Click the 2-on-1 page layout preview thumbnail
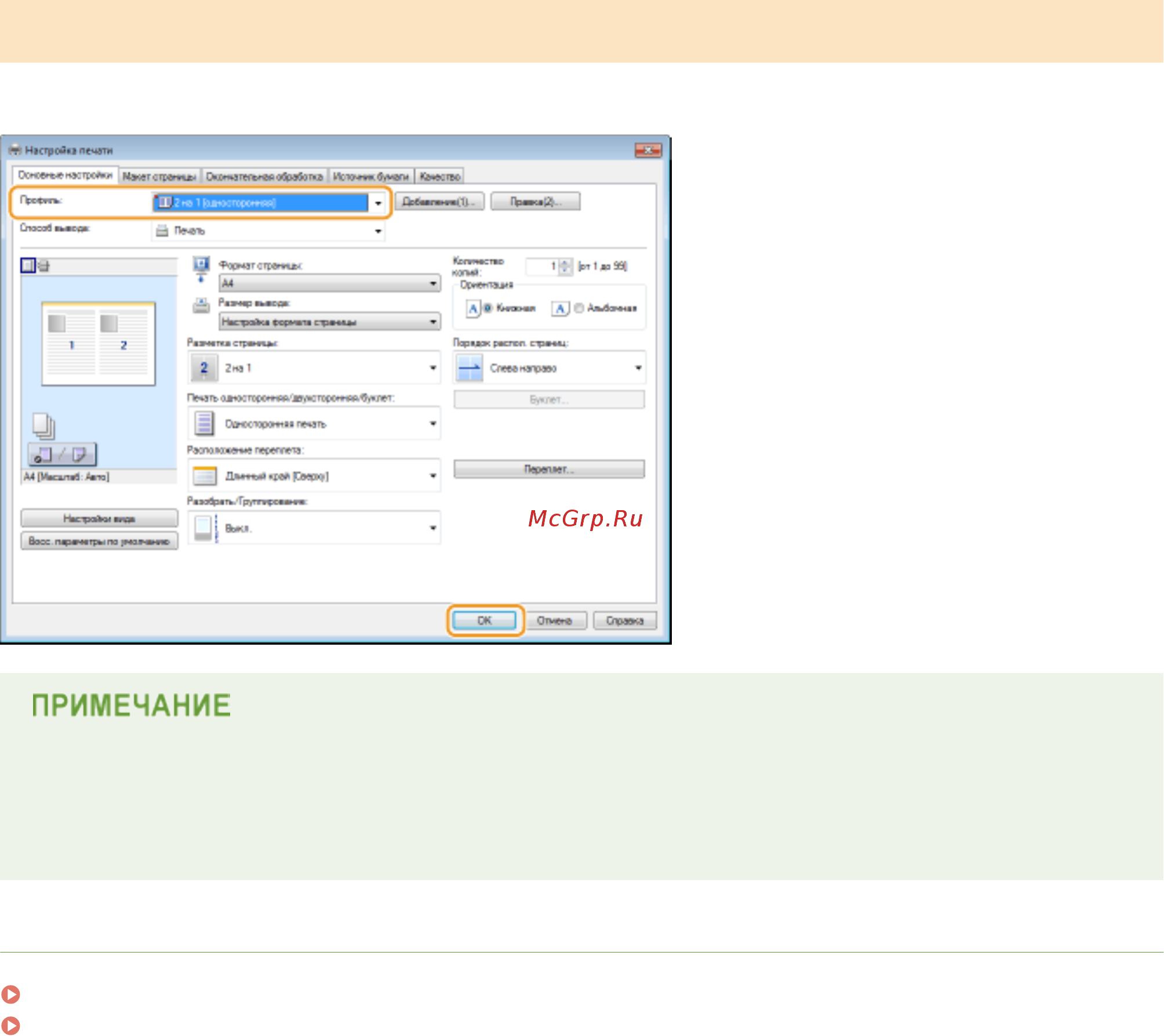The height and width of the screenshot is (1036, 1164). 99,344
